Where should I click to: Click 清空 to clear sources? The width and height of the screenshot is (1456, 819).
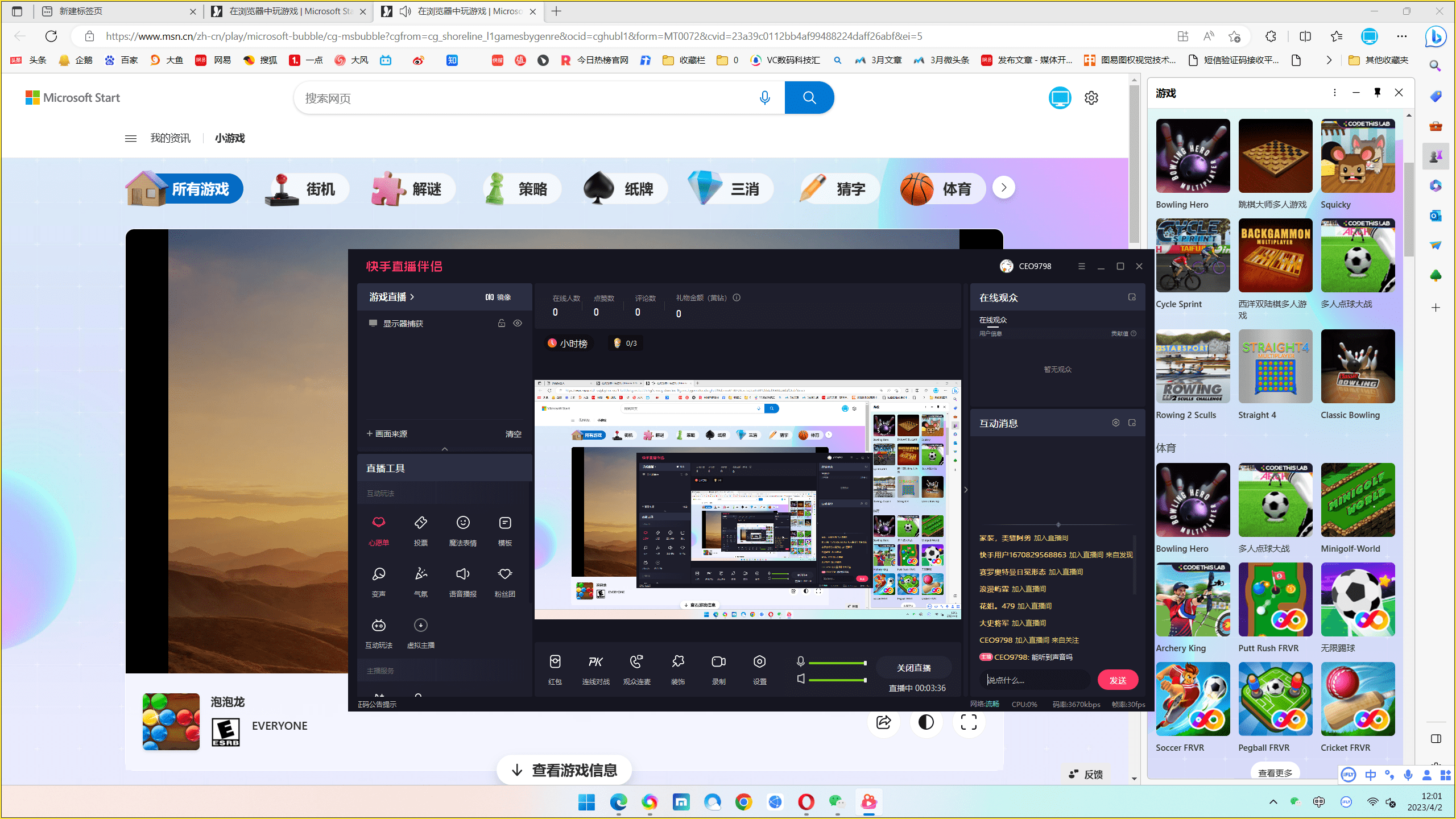pos(513,433)
